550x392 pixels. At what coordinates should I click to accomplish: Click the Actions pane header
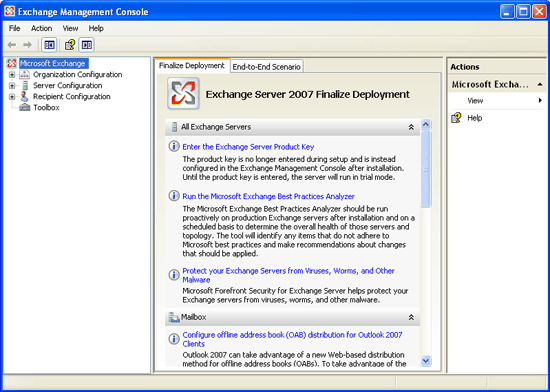pyautogui.click(x=497, y=67)
